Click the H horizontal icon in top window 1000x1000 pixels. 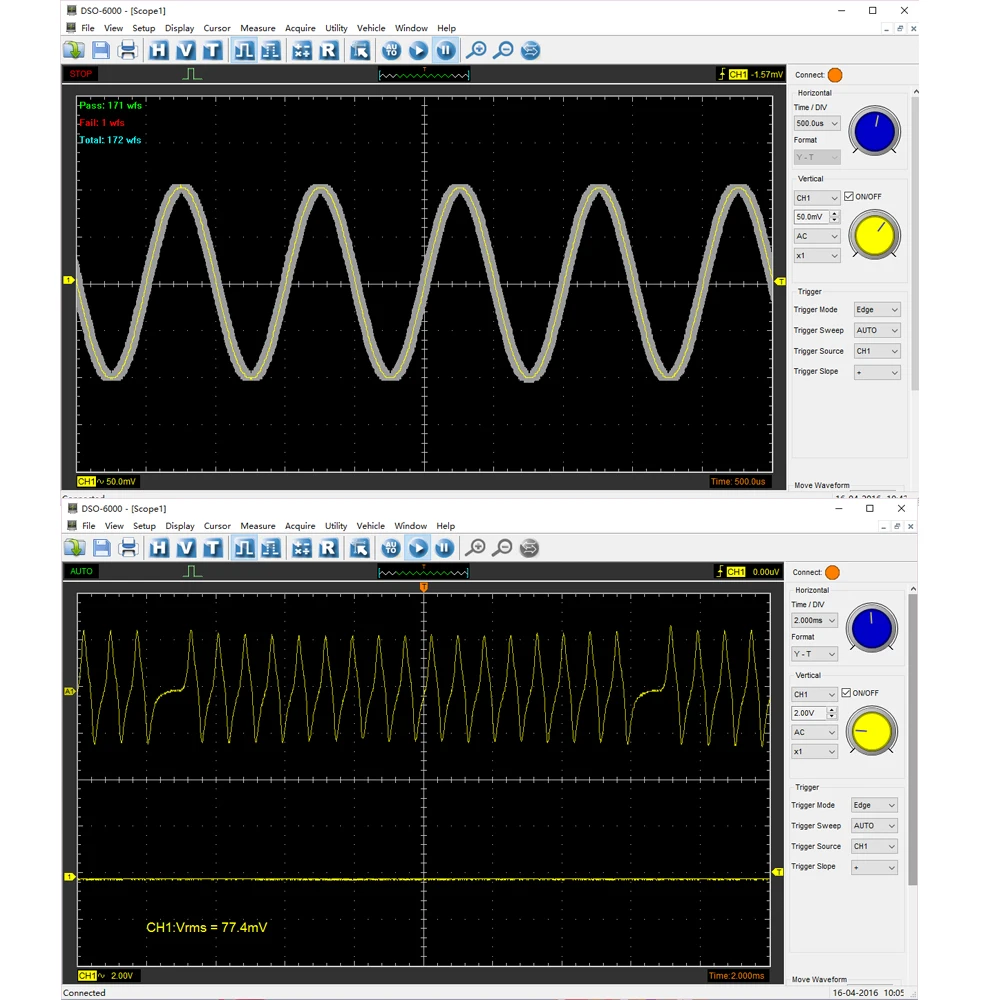[x=158, y=50]
